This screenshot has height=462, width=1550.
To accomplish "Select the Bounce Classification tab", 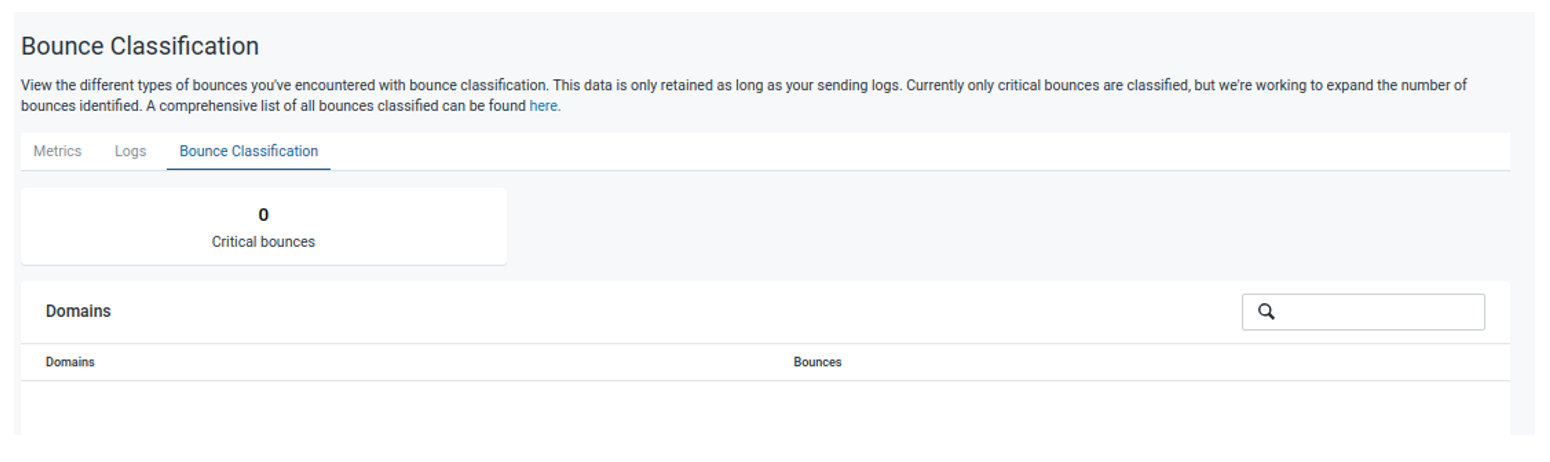I will (249, 151).
